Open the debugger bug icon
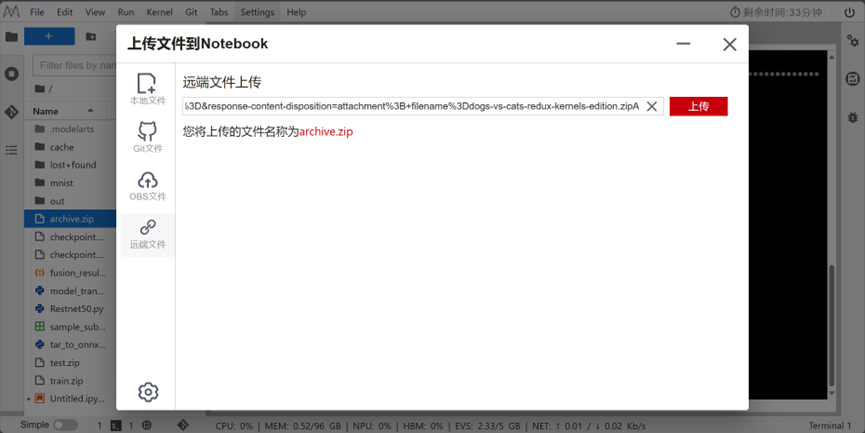865x433 pixels. point(853,117)
